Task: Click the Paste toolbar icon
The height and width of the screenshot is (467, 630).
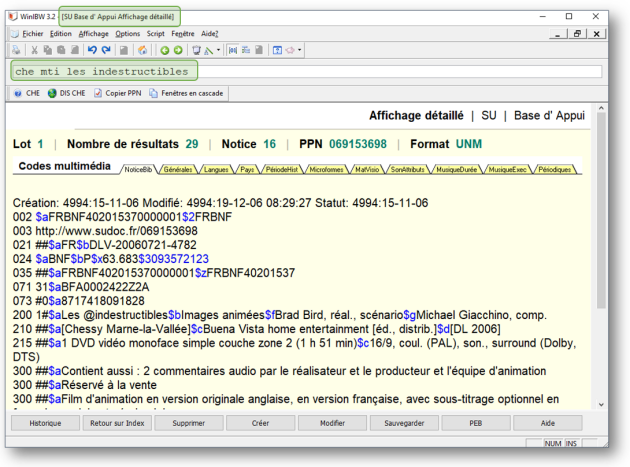Action: 61,50
